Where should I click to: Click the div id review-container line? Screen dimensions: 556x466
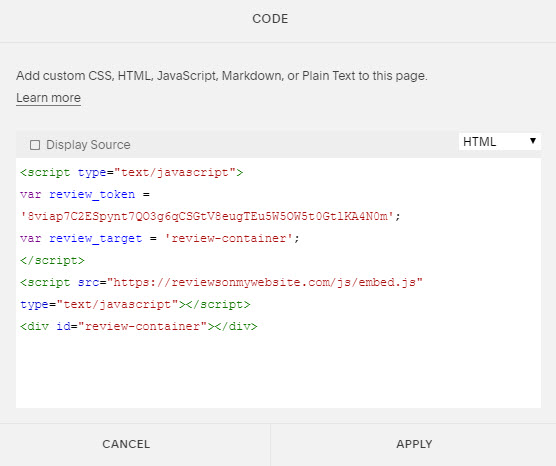(139, 327)
